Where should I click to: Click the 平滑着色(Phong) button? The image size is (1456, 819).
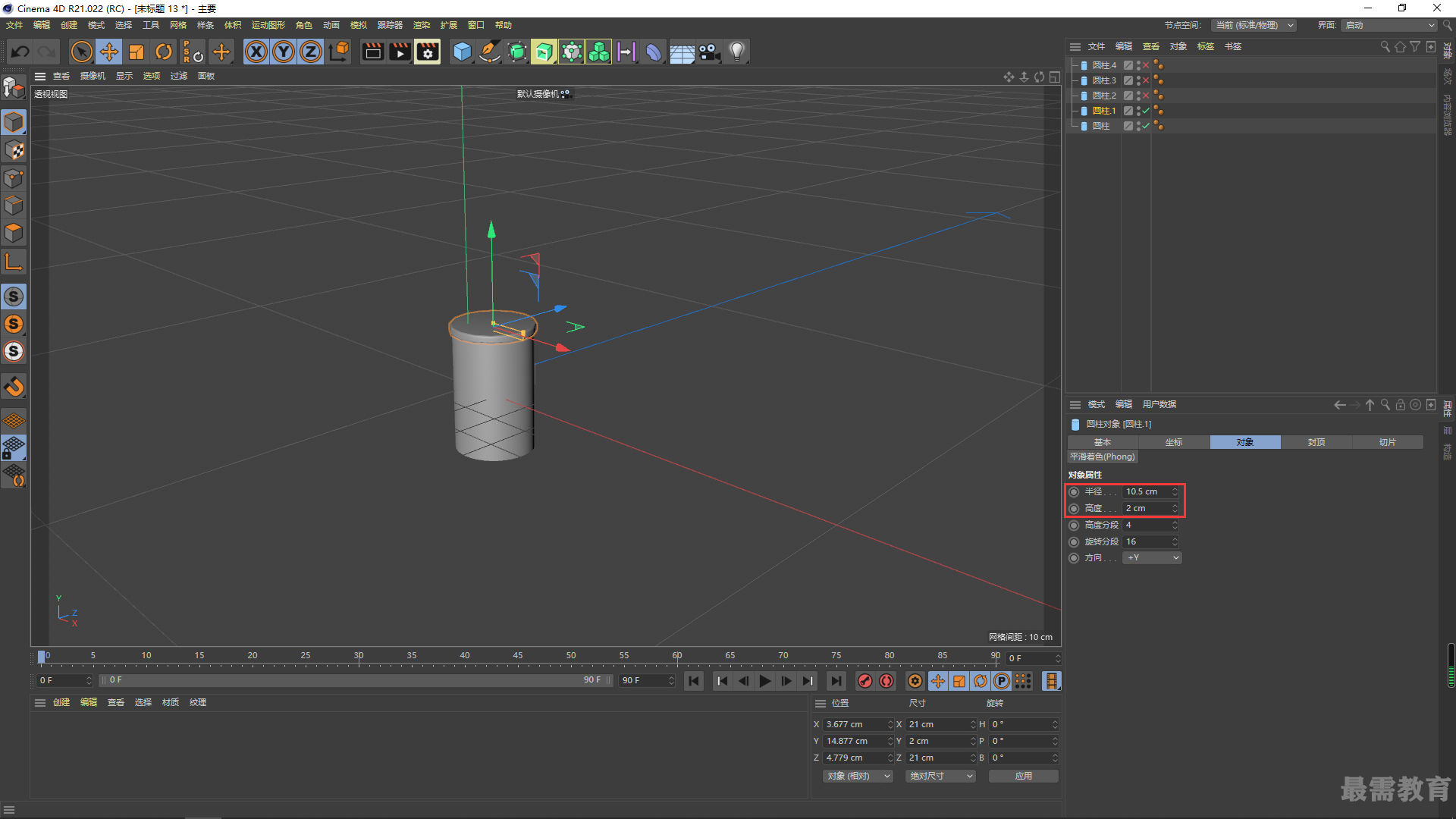1103,457
